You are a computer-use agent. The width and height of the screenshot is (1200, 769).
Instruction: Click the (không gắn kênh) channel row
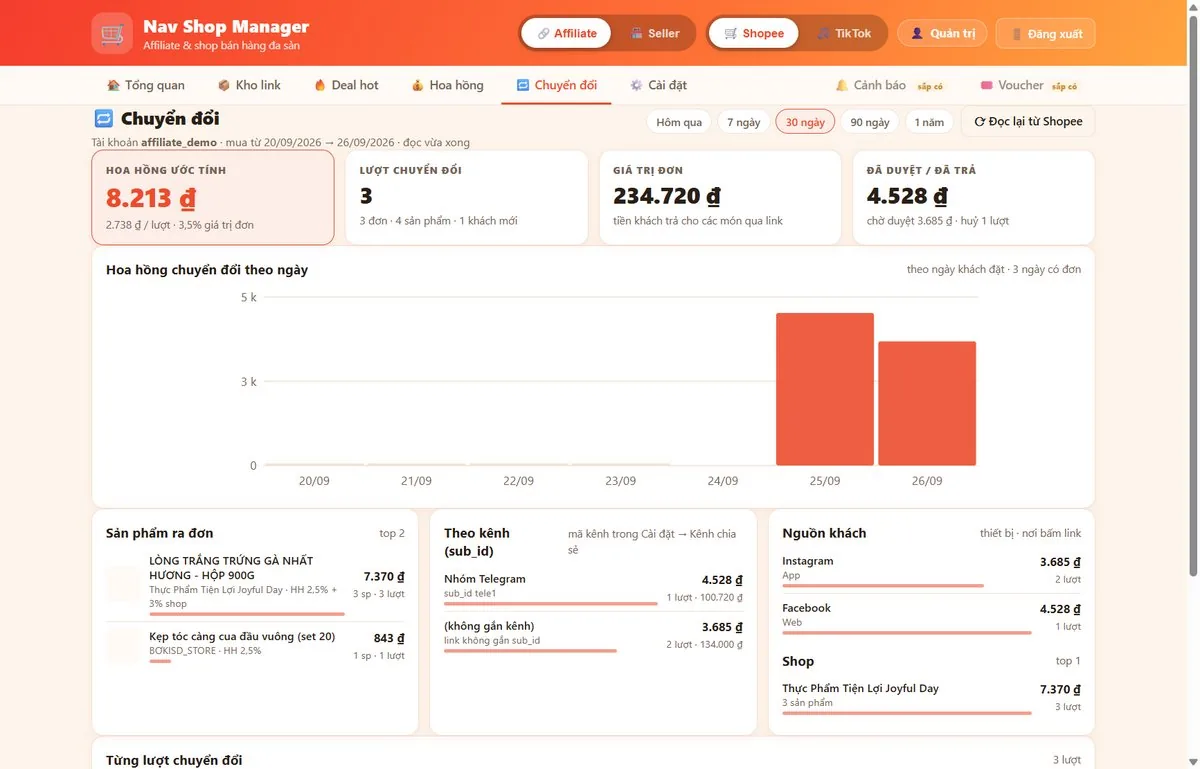coord(593,635)
